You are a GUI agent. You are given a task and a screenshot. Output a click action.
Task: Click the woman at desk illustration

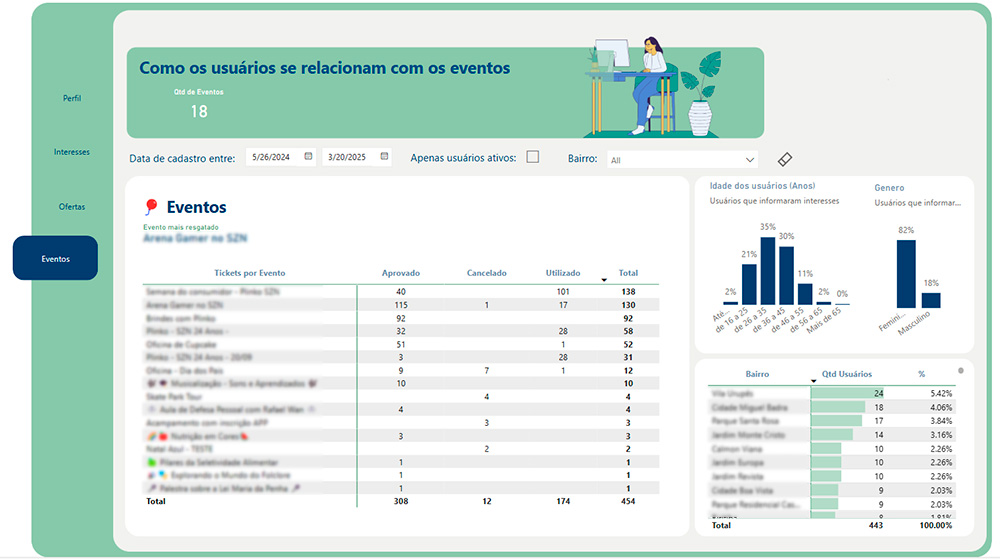click(x=640, y=85)
